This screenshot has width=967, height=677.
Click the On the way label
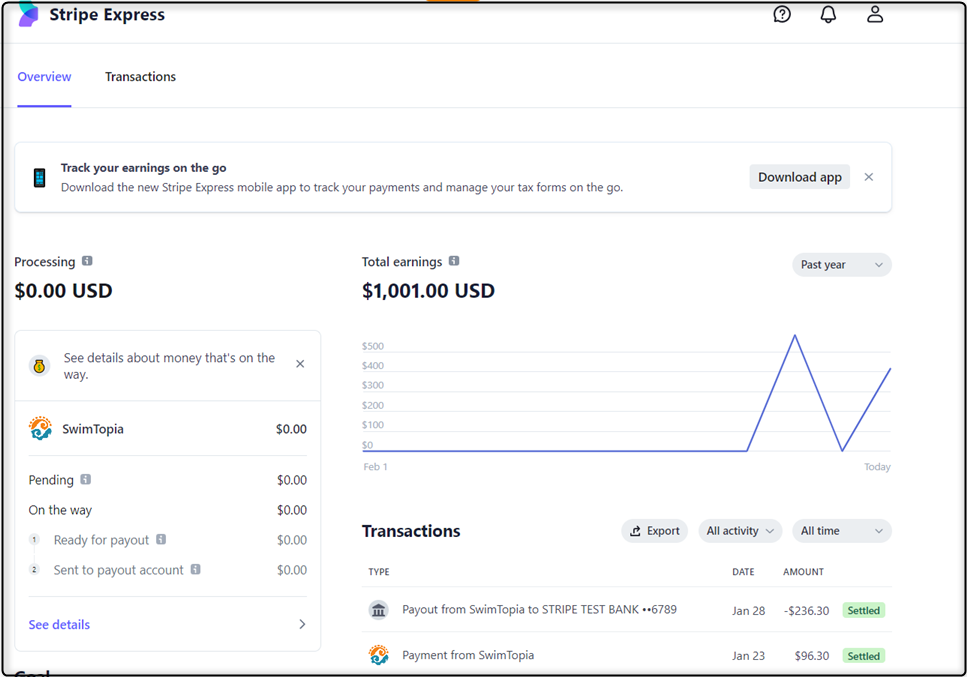(60, 510)
